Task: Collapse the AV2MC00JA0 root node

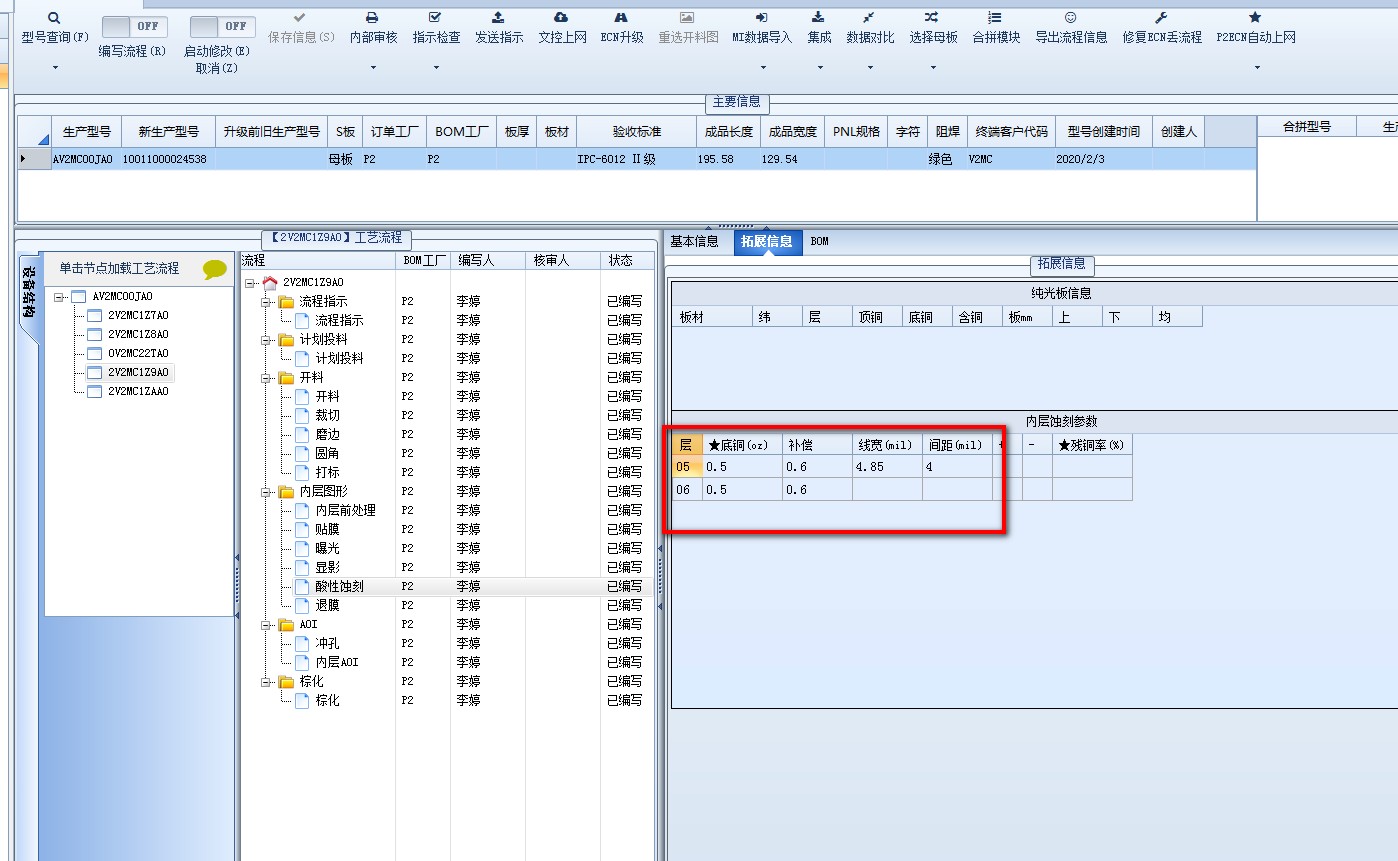Action: point(60,297)
